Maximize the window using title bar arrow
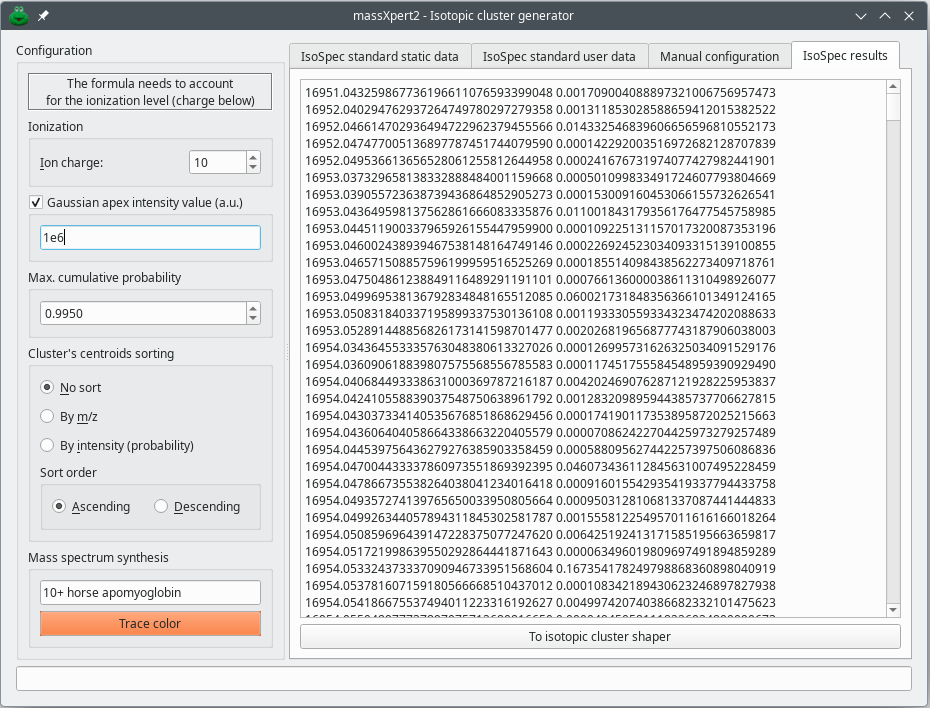The width and height of the screenshot is (930, 708). (x=884, y=16)
